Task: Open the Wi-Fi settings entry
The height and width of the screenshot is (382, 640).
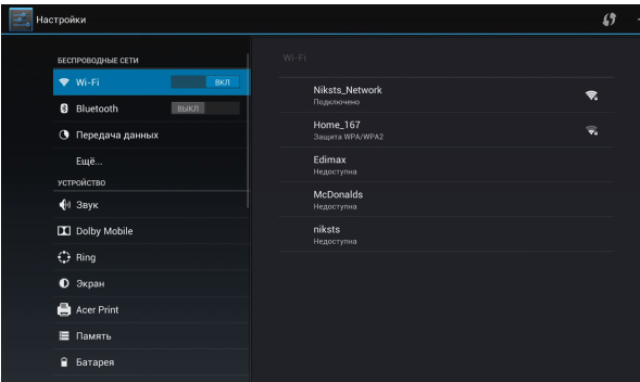Action: 151,82
